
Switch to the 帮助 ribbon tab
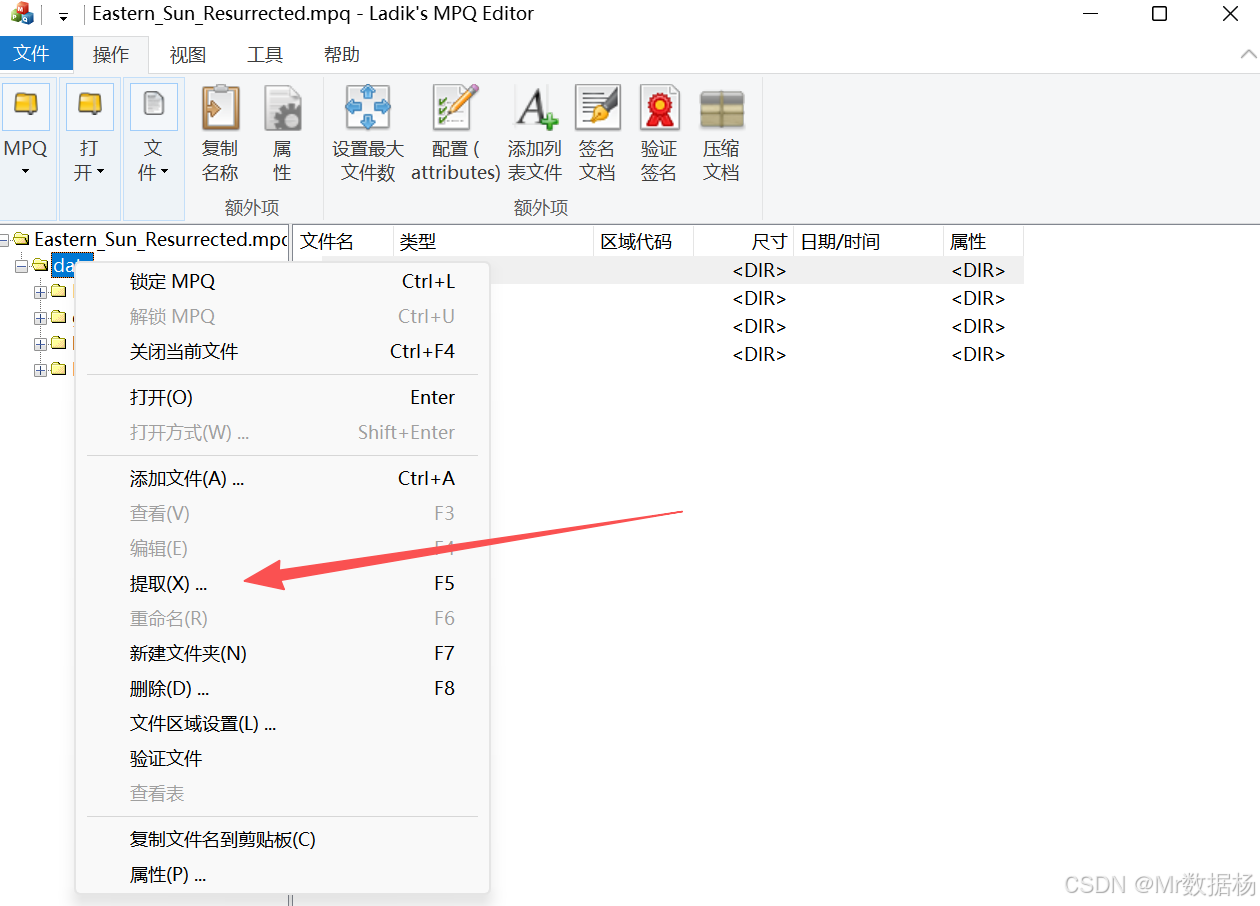click(x=342, y=55)
